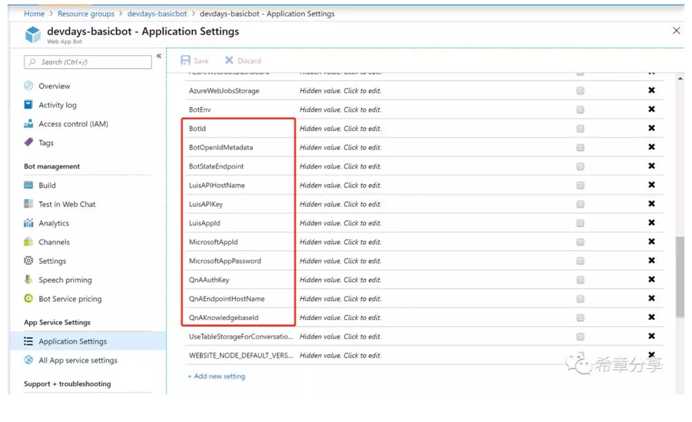Toggle slot checkbox for MicrosoftAppId
The height and width of the screenshot is (422, 692).
(x=580, y=242)
